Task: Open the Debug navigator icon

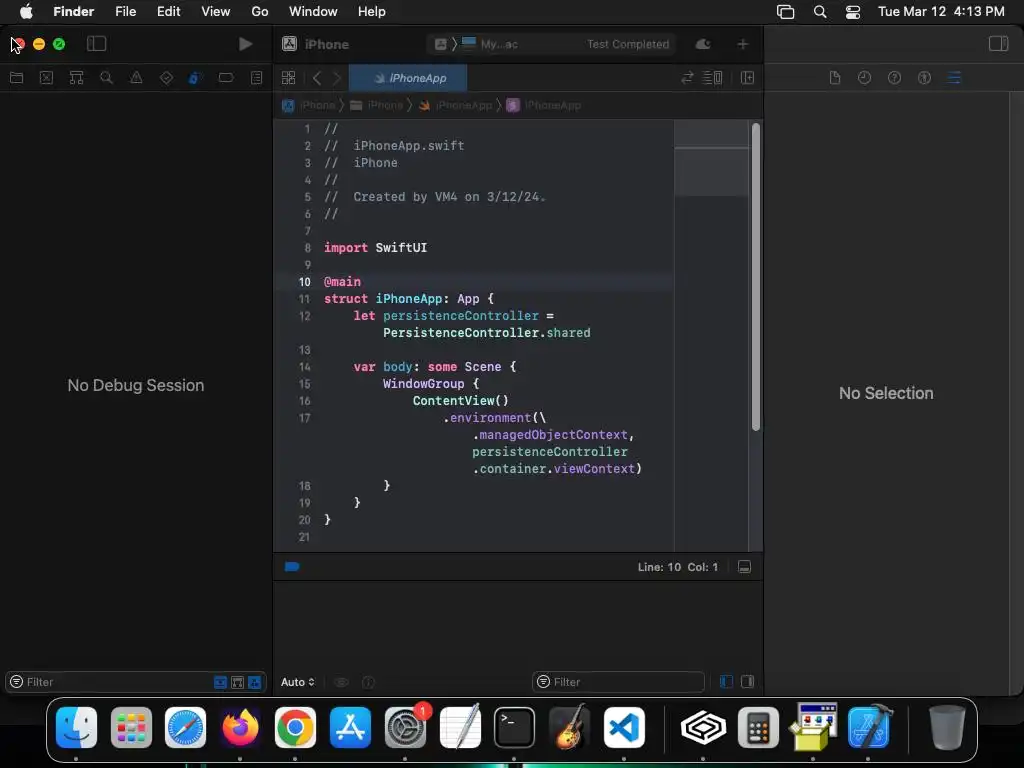Action: (195, 78)
